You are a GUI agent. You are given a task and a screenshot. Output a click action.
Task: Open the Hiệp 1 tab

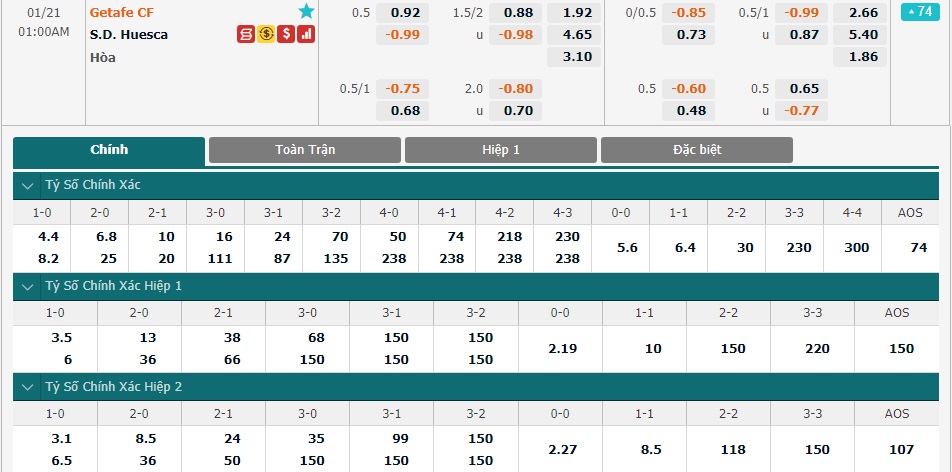[501, 150]
